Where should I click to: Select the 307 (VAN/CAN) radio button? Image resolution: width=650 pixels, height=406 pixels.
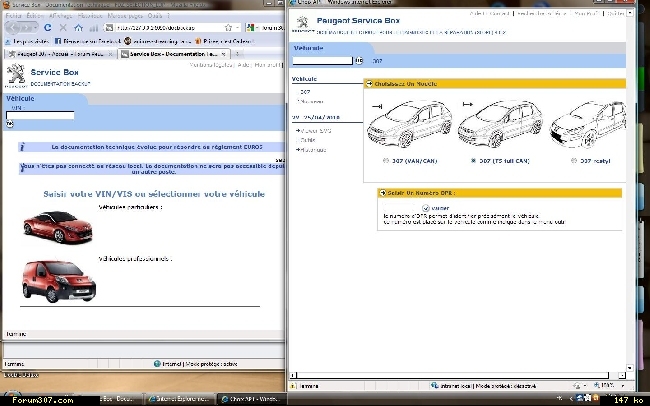pyautogui.click(x=386, y=161)
